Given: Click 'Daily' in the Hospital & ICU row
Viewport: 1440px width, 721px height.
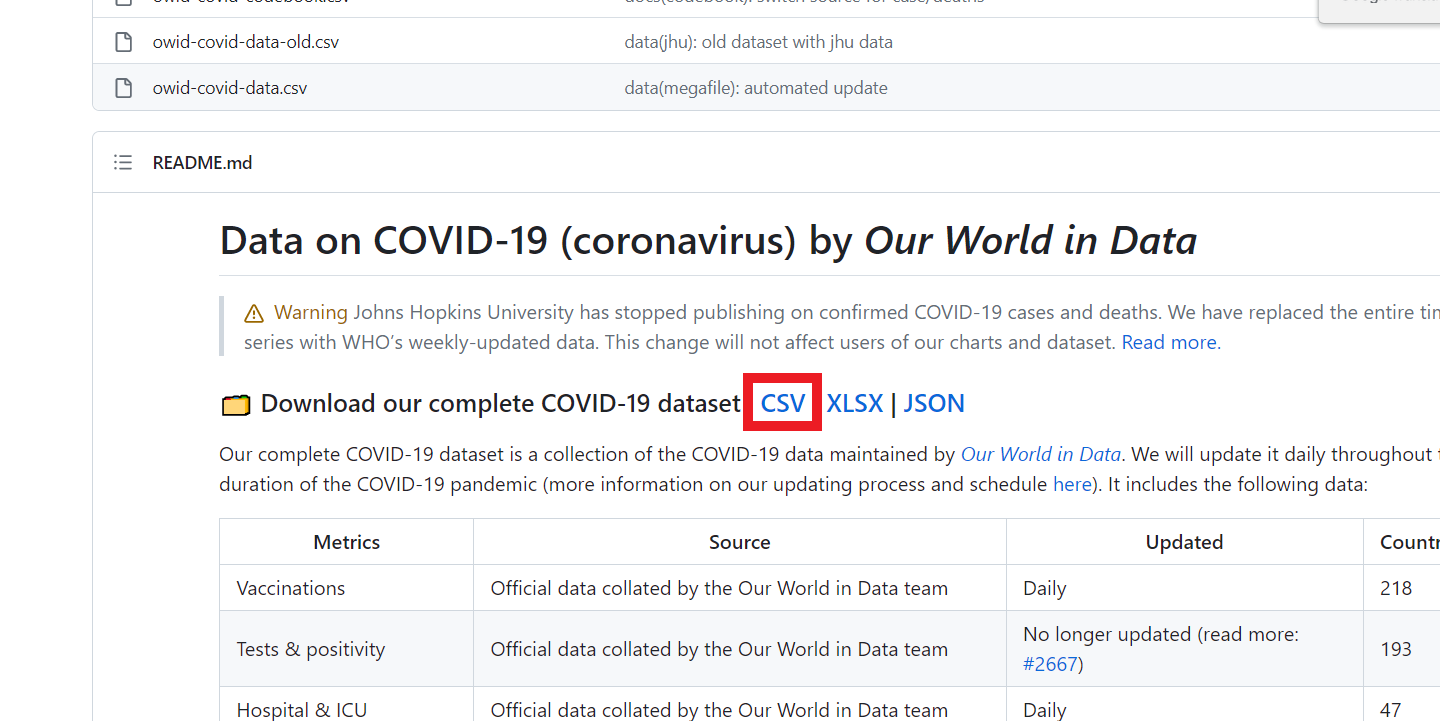Looking at the screenshot, I should click(x=1044, y=710).
